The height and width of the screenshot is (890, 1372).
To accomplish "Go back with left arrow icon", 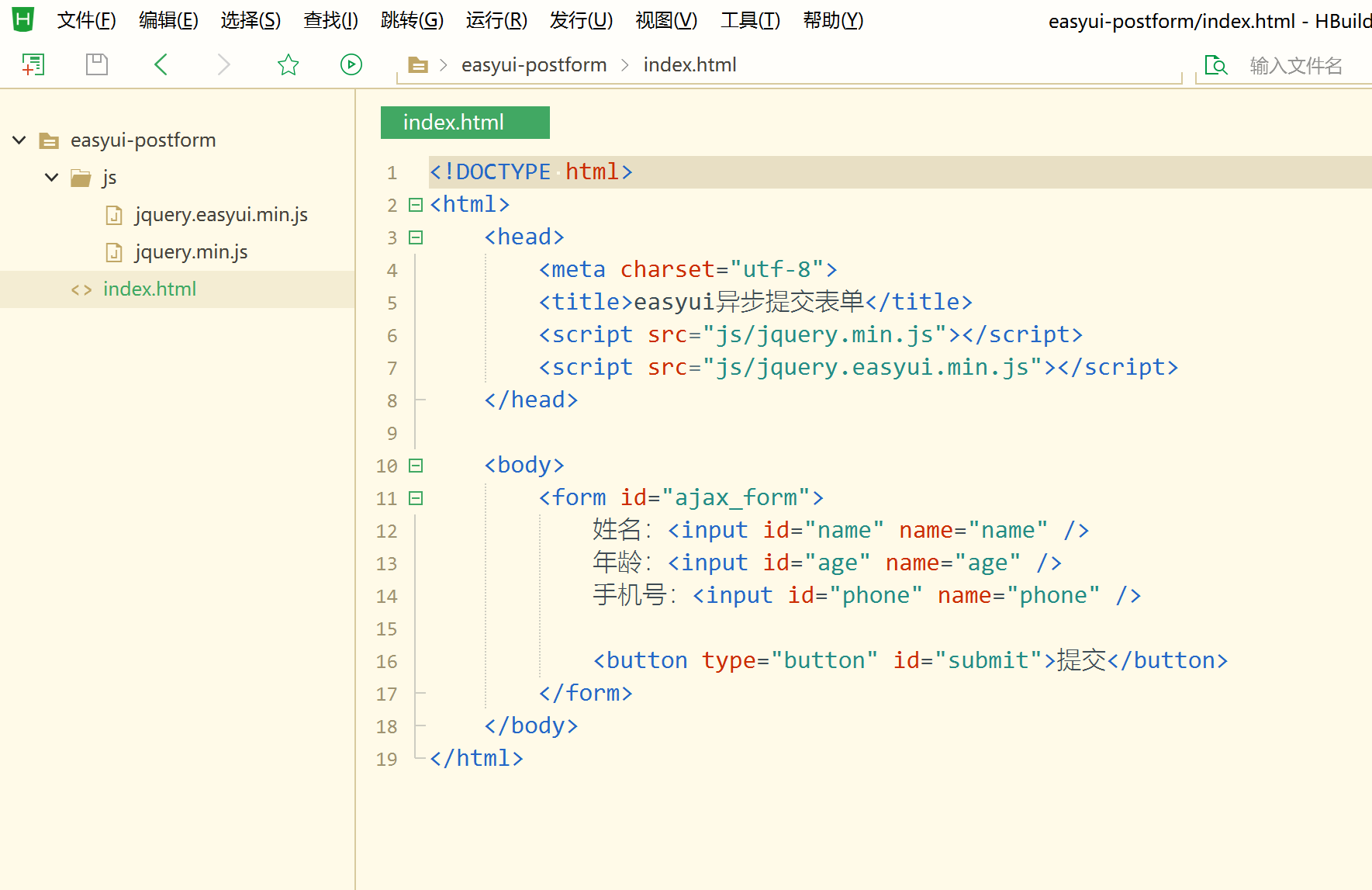I will pyautogui.click(x=161, y=64).
